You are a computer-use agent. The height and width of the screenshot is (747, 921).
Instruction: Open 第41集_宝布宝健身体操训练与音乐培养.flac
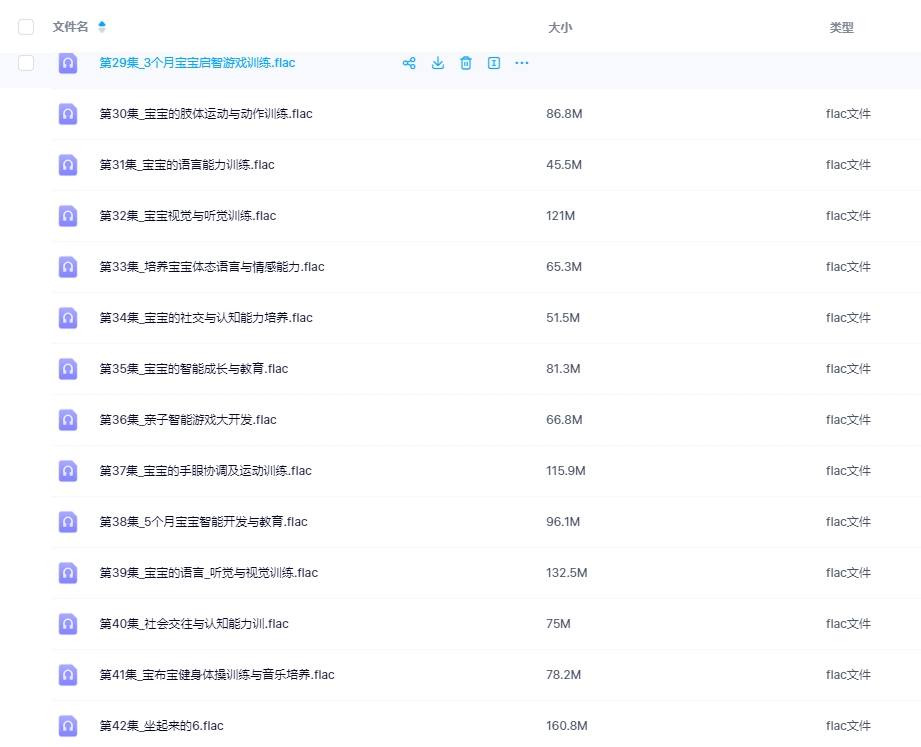(x=217, y=675)
